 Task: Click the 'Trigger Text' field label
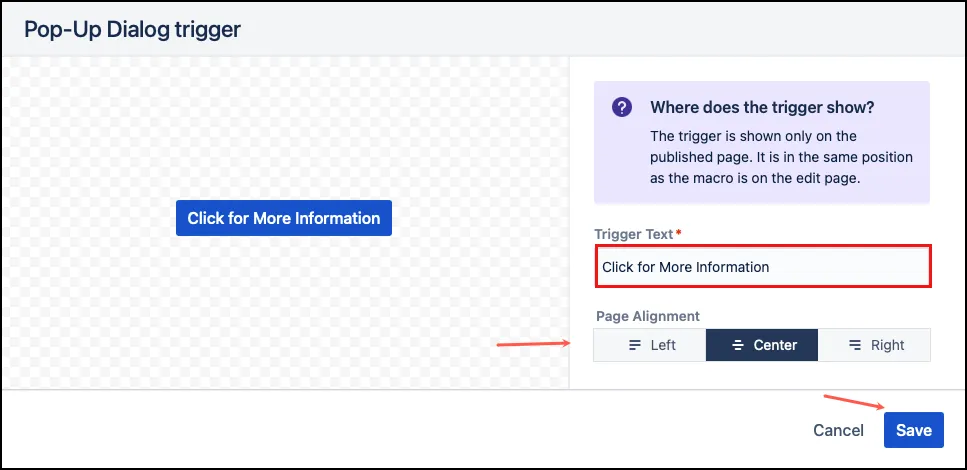[635, 234]
